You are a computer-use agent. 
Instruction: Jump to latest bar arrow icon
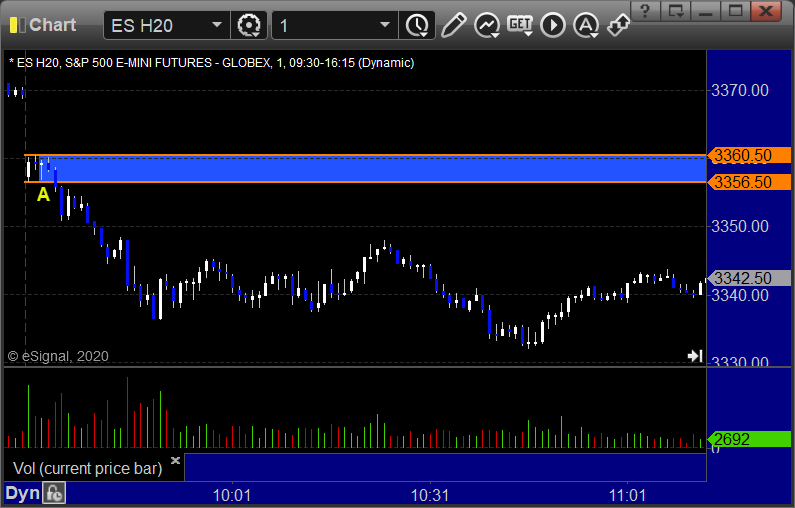[x=695, y=356]
